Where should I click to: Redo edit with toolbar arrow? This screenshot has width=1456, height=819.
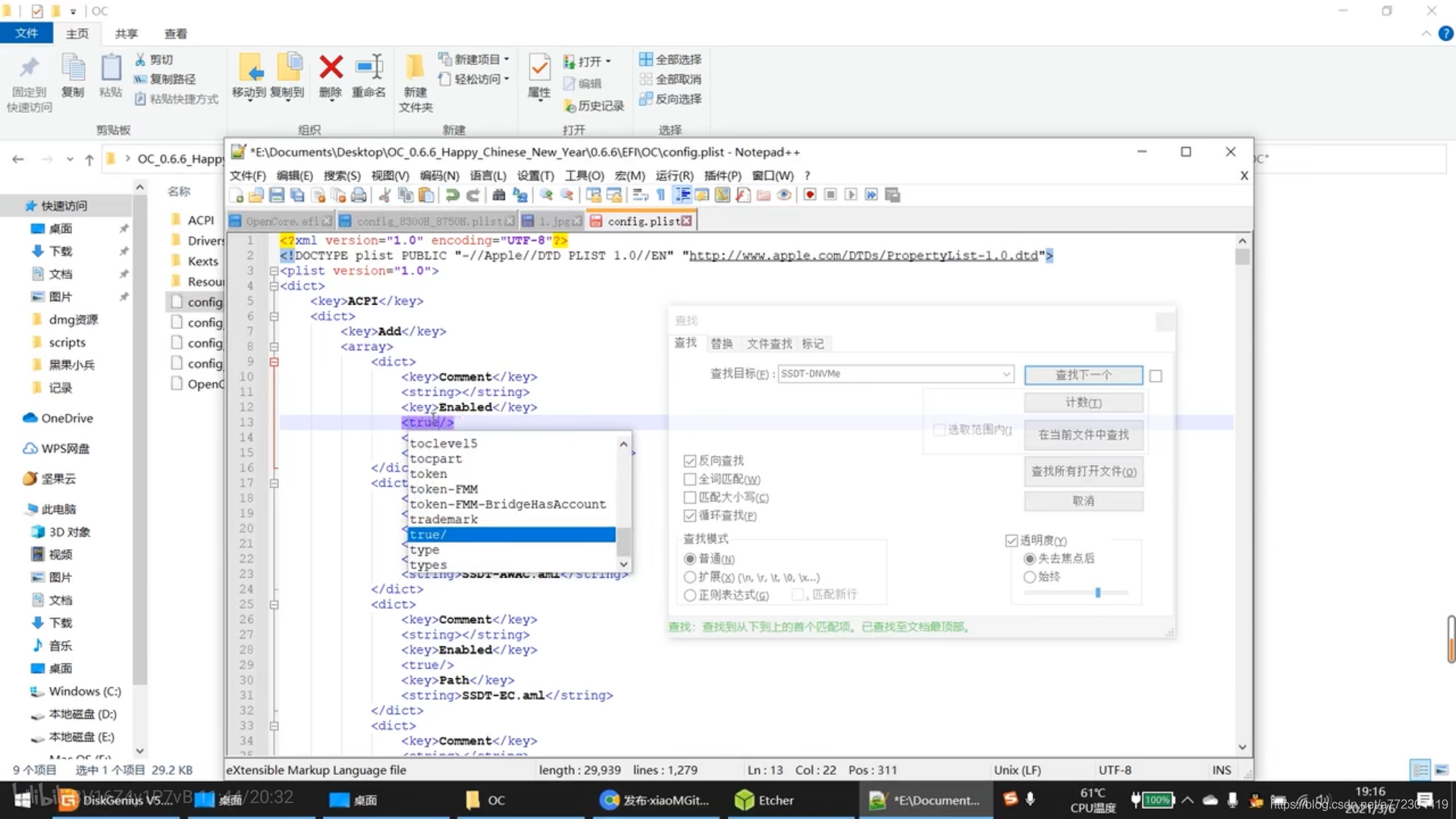(472, 195)
